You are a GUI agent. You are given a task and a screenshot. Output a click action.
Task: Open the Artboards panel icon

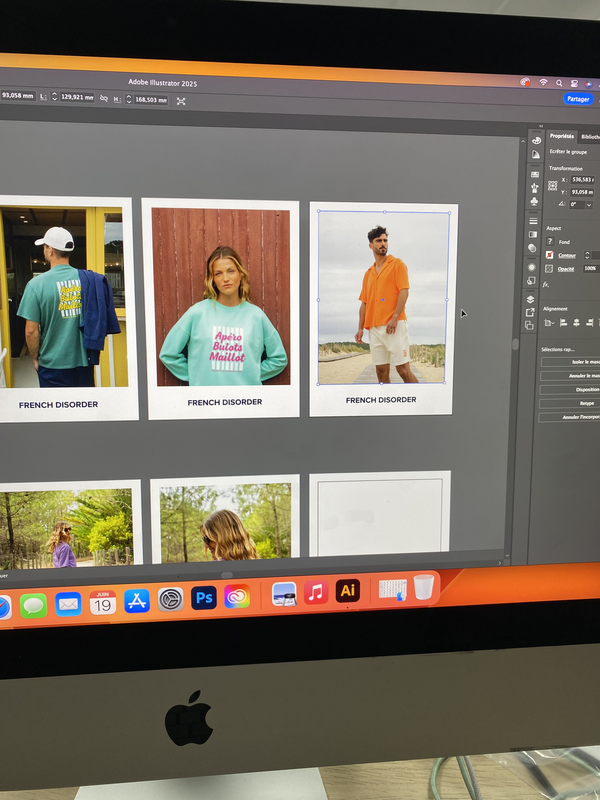tap(530, 325)
